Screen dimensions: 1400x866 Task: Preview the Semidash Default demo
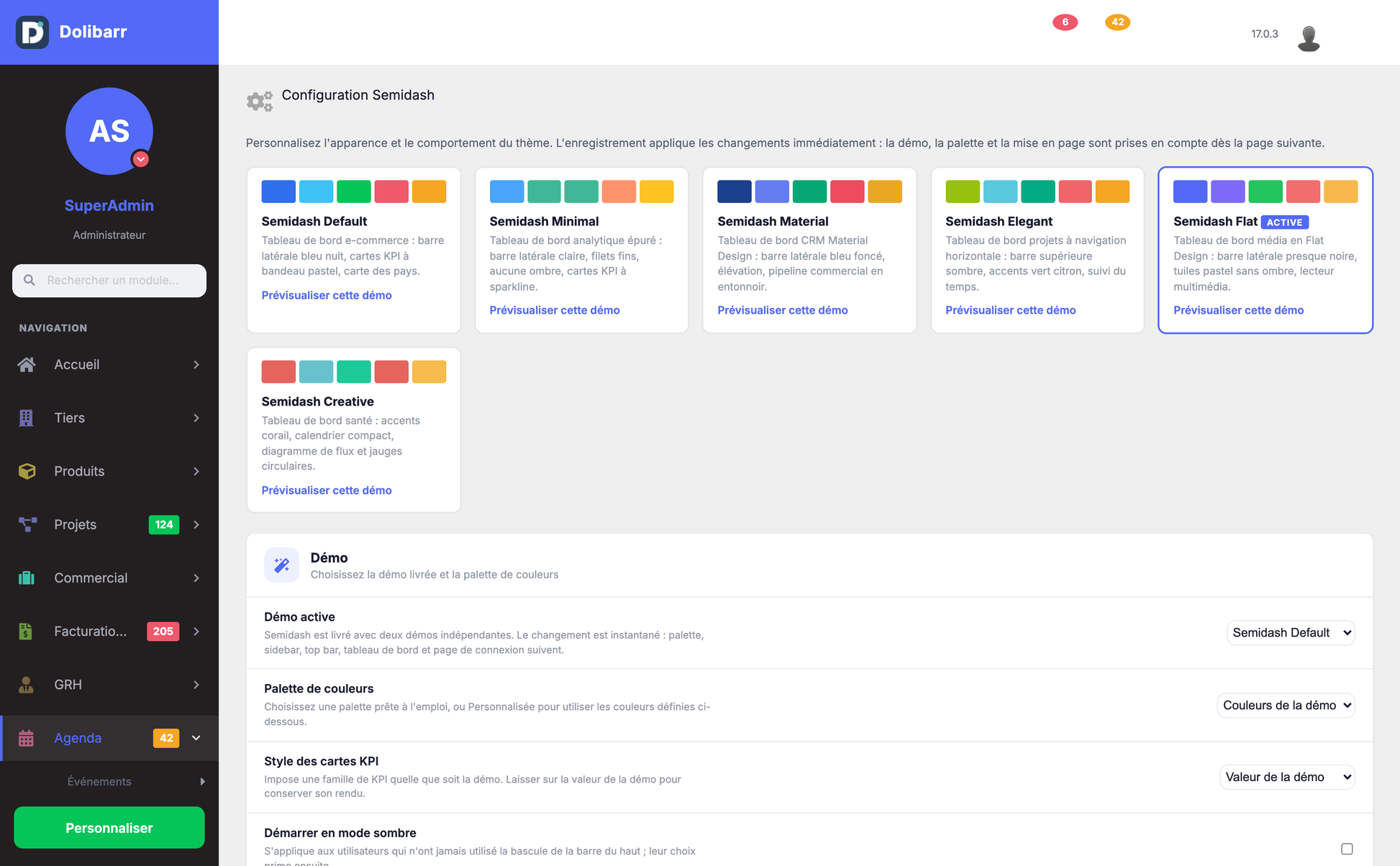327,295
